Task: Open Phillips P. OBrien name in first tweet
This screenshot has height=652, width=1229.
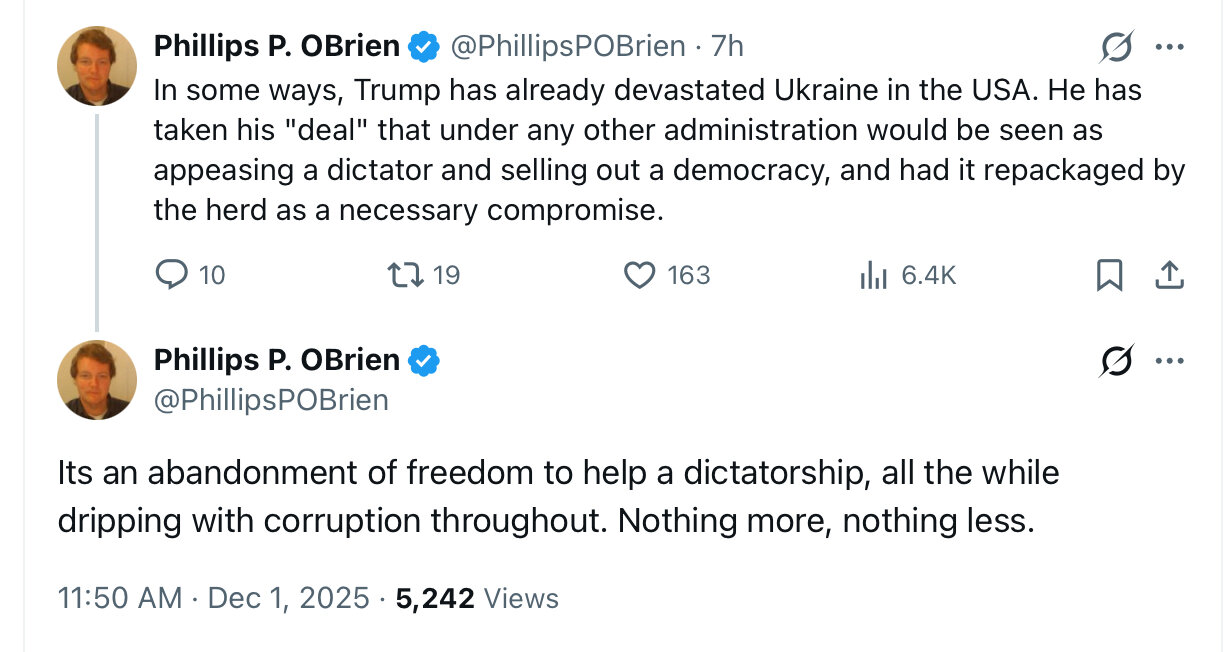Action: (x=276, y=46)
